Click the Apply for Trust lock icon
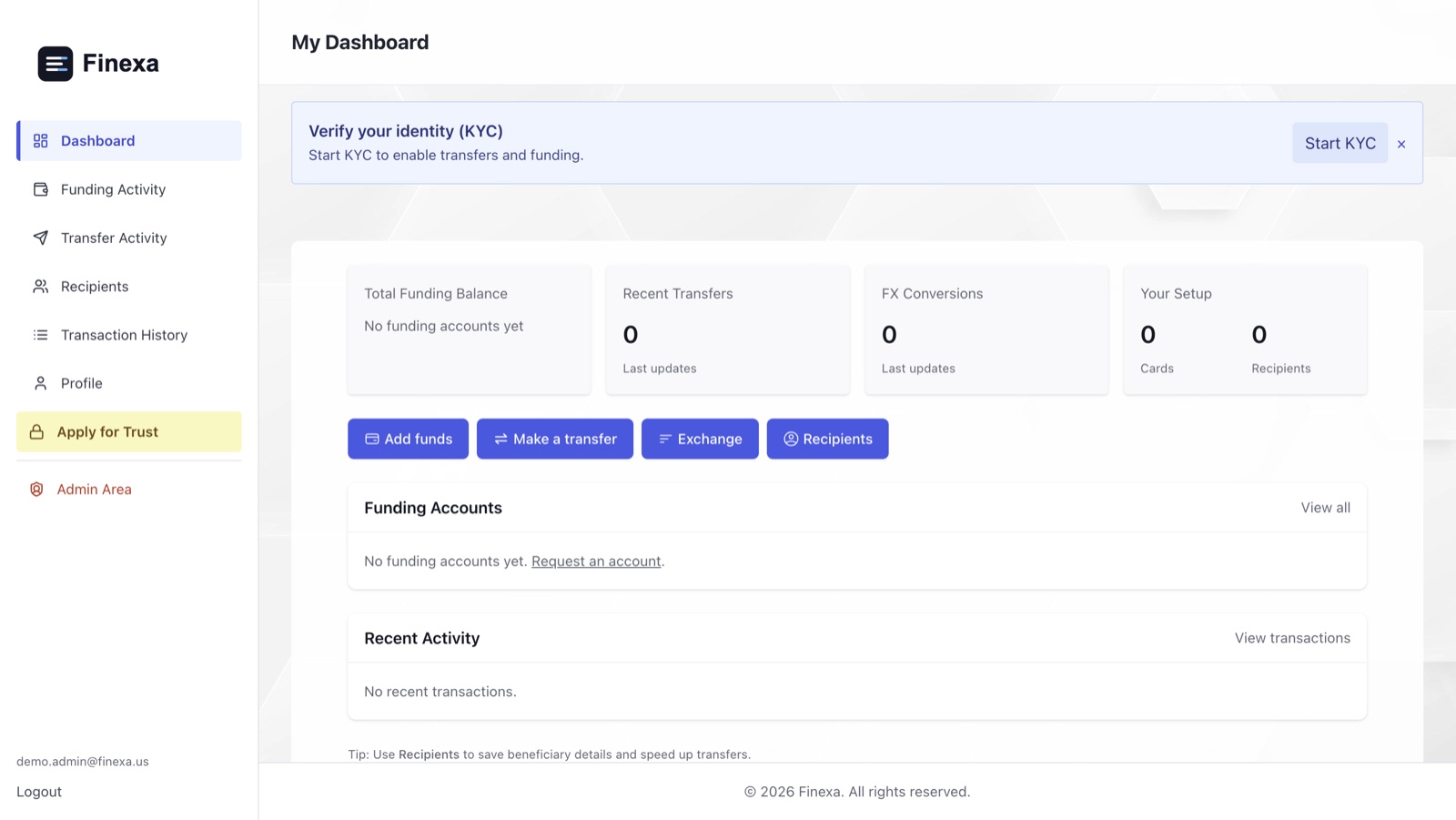Viewport: 1456px width, 820px height. coord(36,432)
